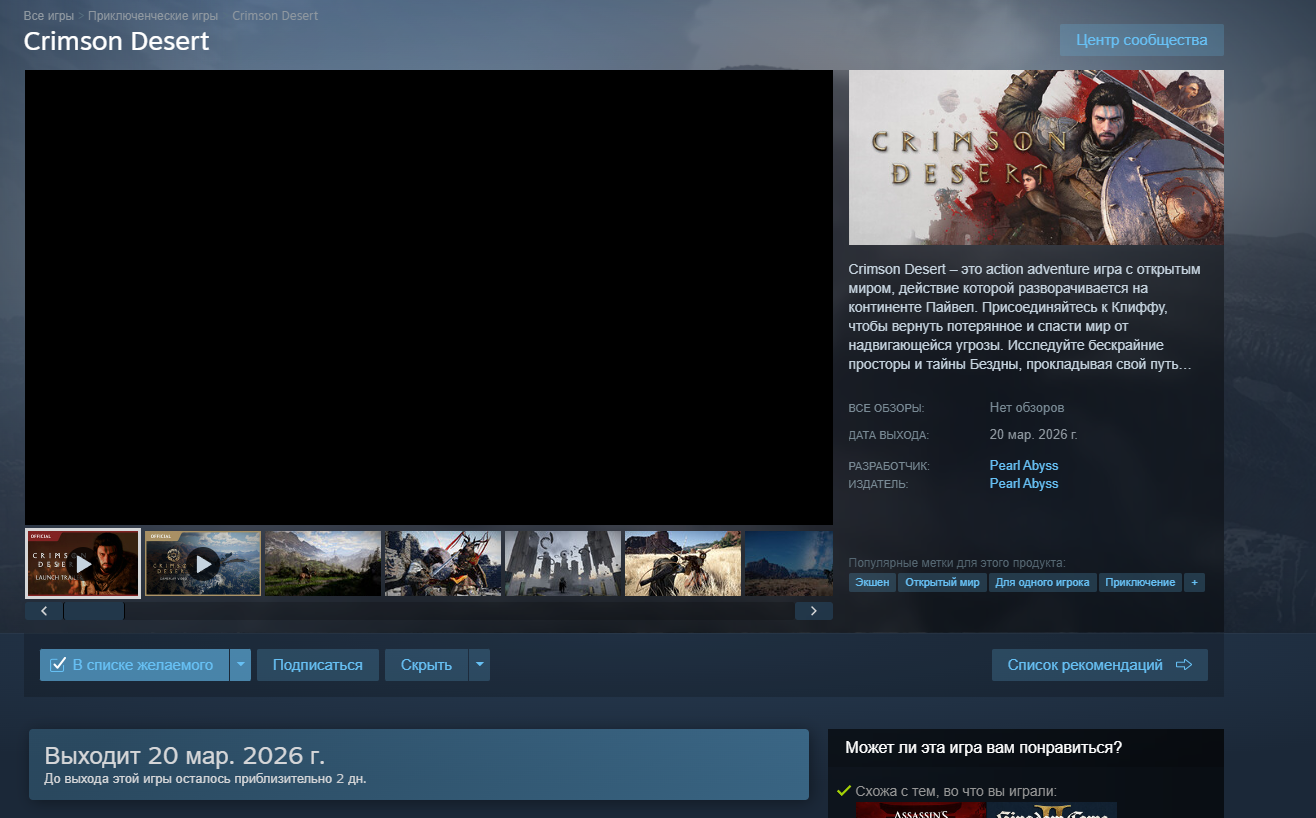This screenshot has width=1316, height=818.
Task: Click the plus button to add a tag
Action: click(x=1194, y=582)
